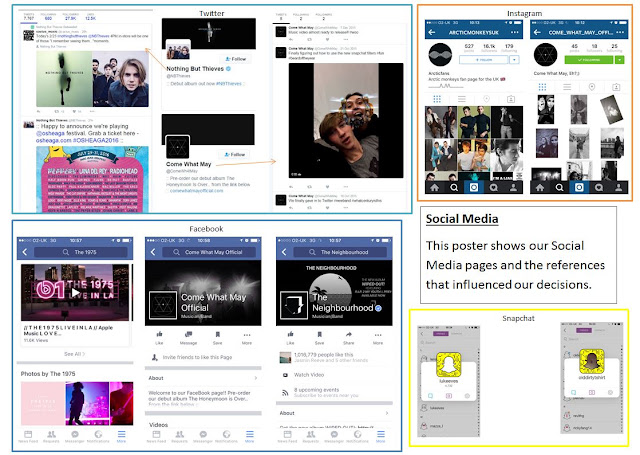The width and height of the screenshot is (640, 455).
Task: Click olddirtyshirt Snapchat snapcode
Action: [592, 361]
